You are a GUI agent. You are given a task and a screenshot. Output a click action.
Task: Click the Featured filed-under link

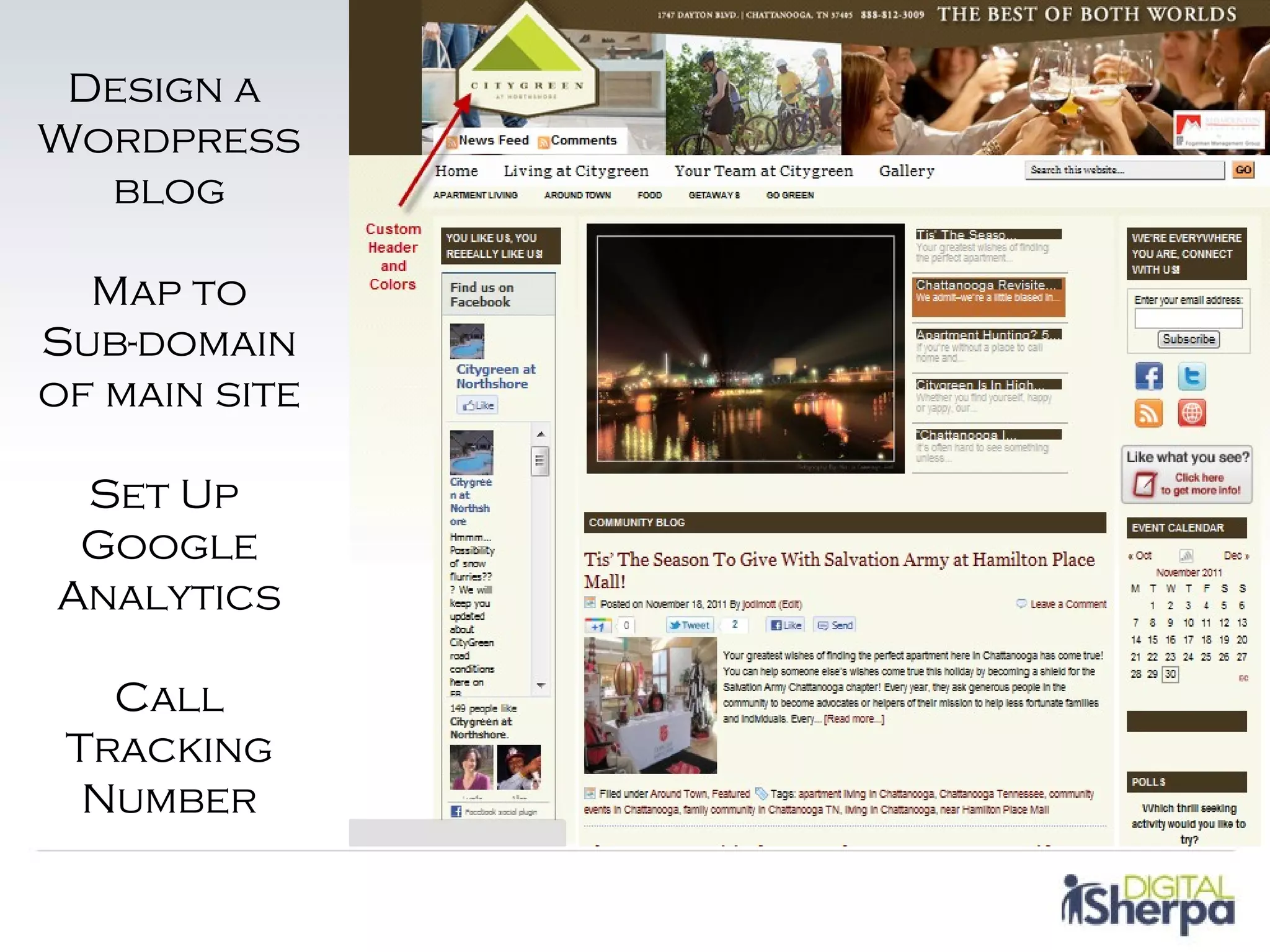[x=730, y=794]
